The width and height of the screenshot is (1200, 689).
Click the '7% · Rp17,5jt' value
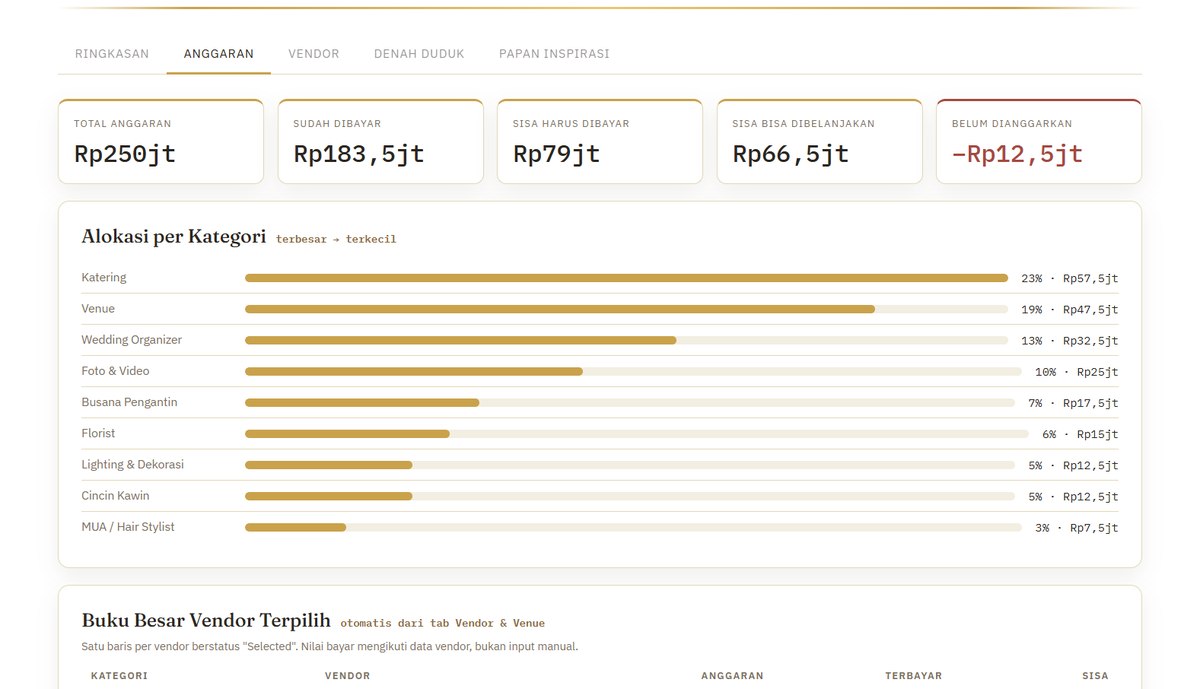(x=1073, y=403)
